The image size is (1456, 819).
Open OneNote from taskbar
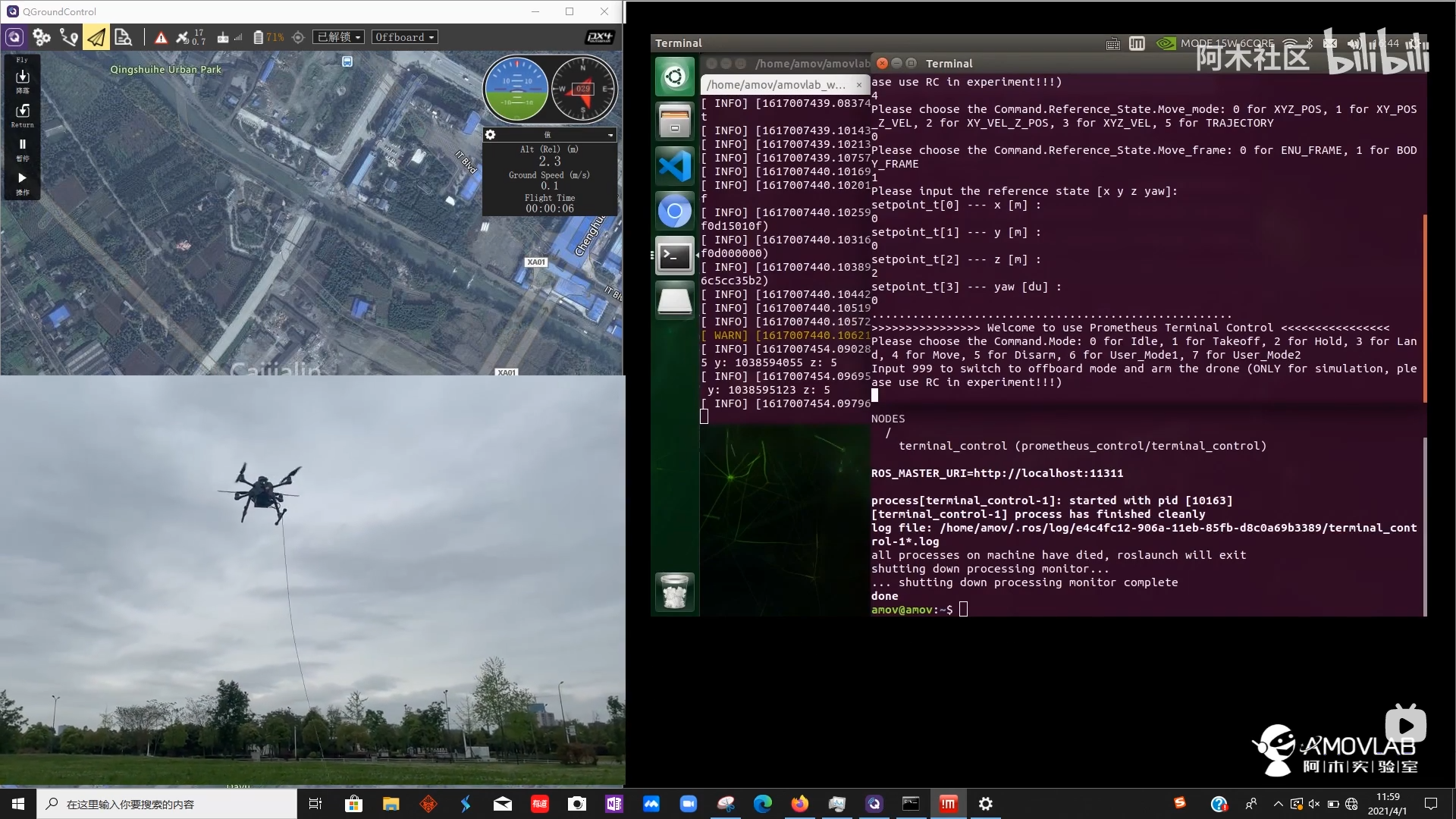(x=614, y=804)
